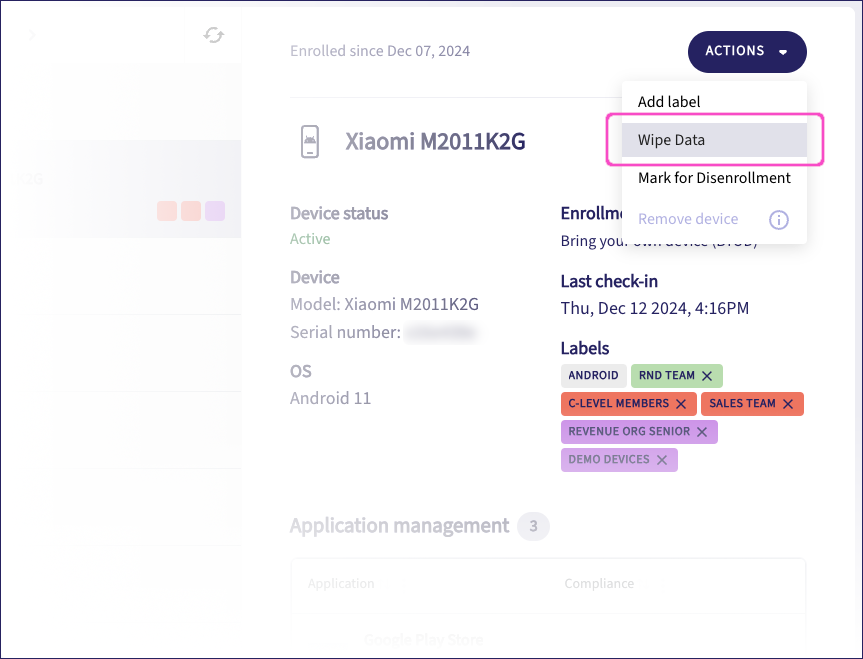Click the purple label swatch in list
The image size is (863, 659).
click(215, 211)
